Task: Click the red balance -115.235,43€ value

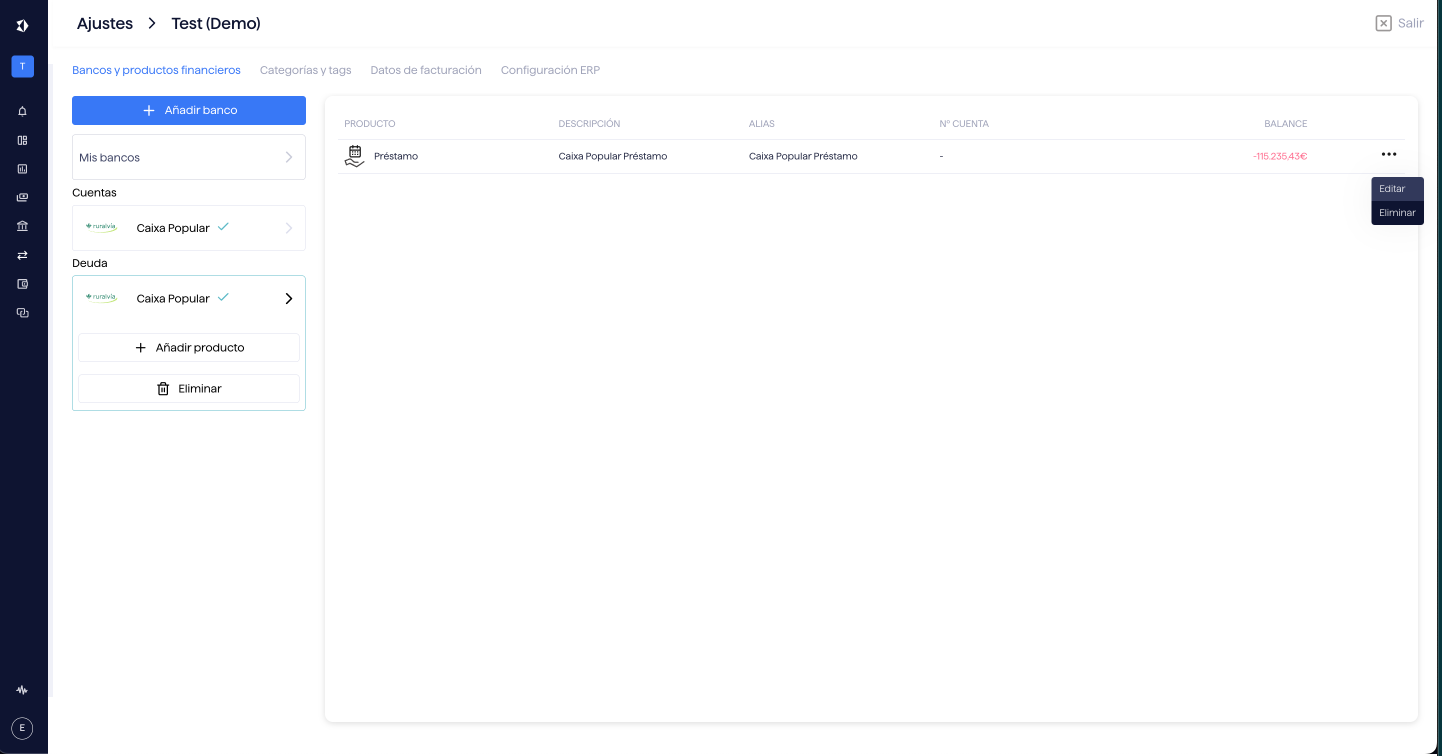Action: tap(1280, 156)
